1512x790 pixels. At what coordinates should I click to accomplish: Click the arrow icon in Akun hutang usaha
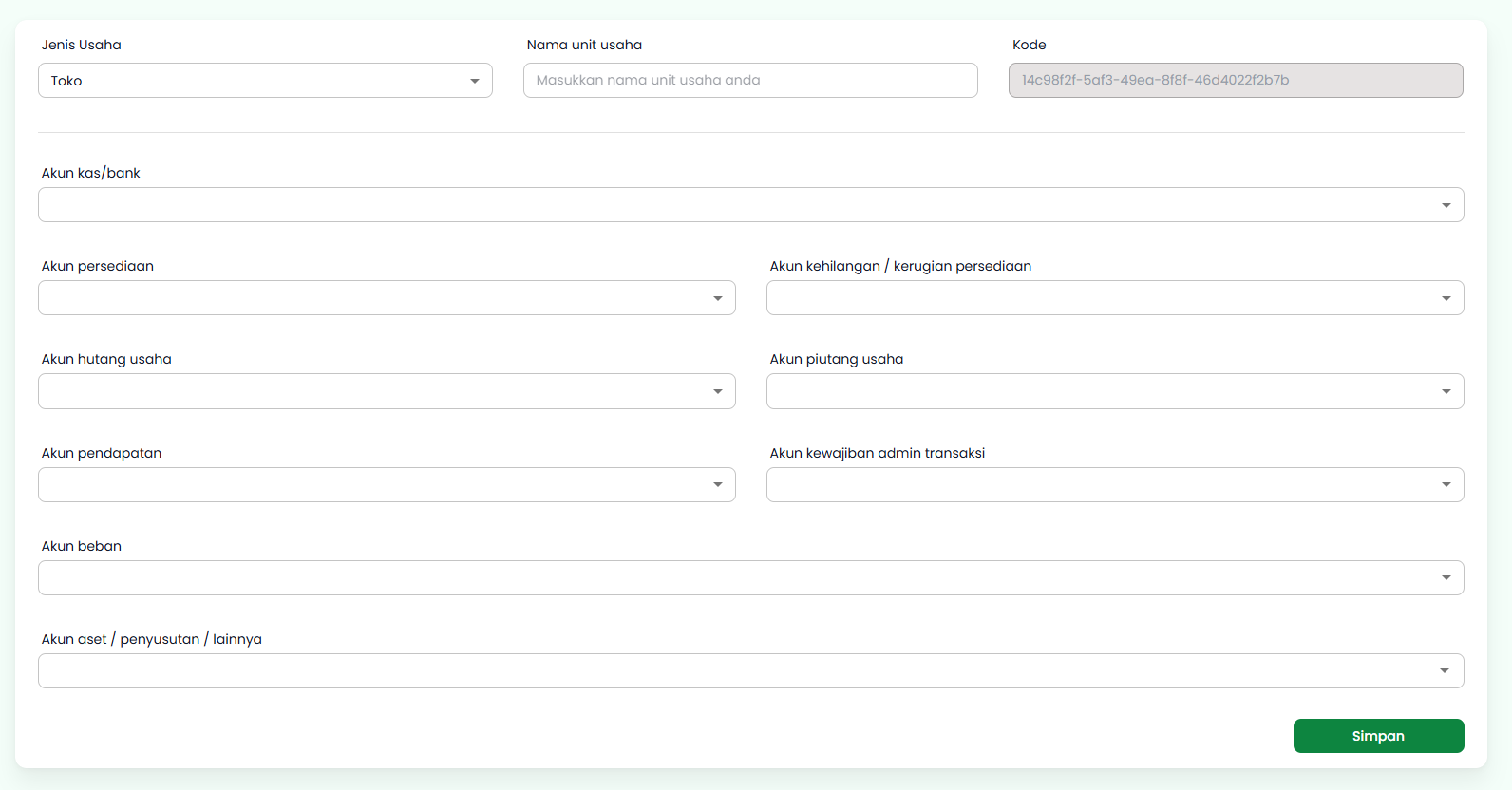click(718, 391)
